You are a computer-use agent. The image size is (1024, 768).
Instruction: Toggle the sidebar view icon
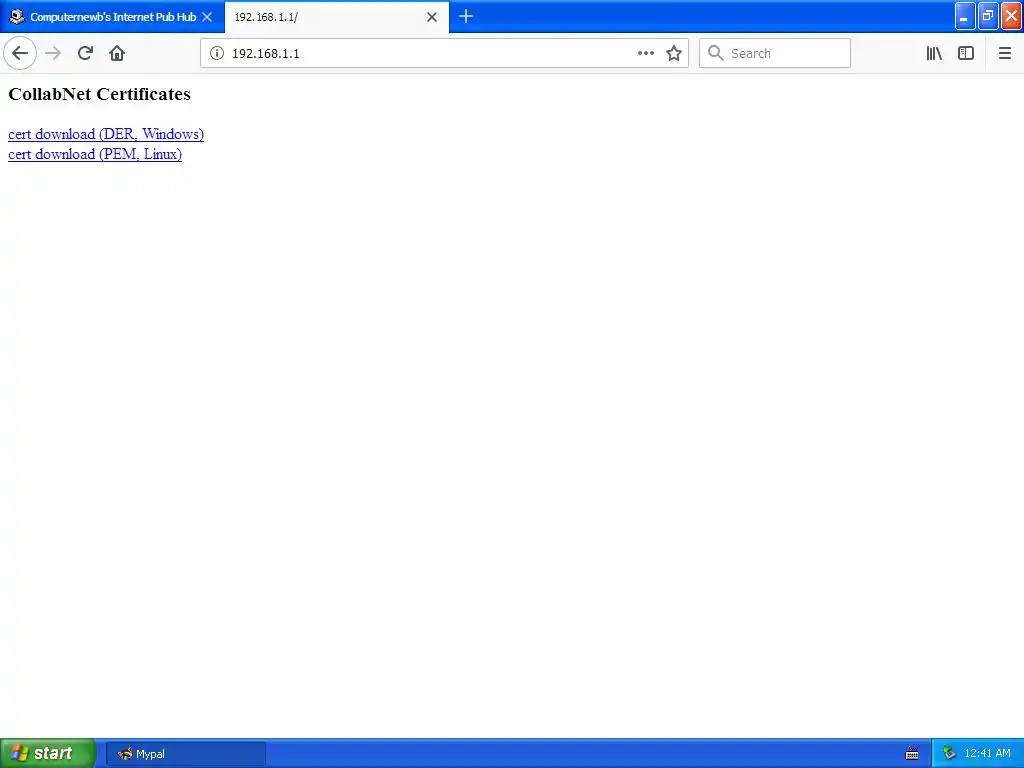pyautogui.click(x=966, y=54)
